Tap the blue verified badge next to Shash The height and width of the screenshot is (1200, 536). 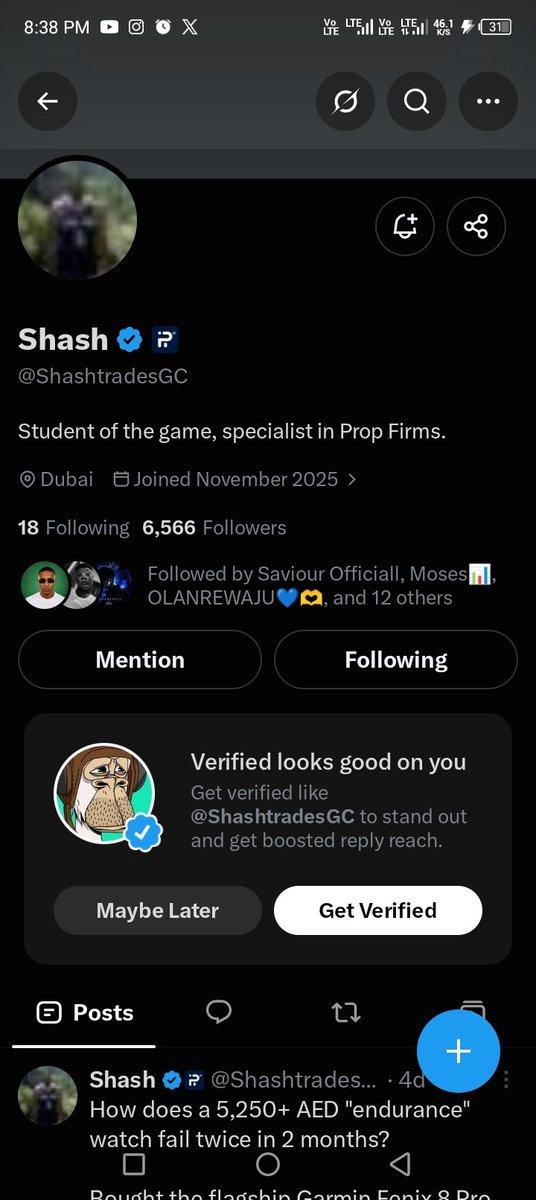pos(130,340)
